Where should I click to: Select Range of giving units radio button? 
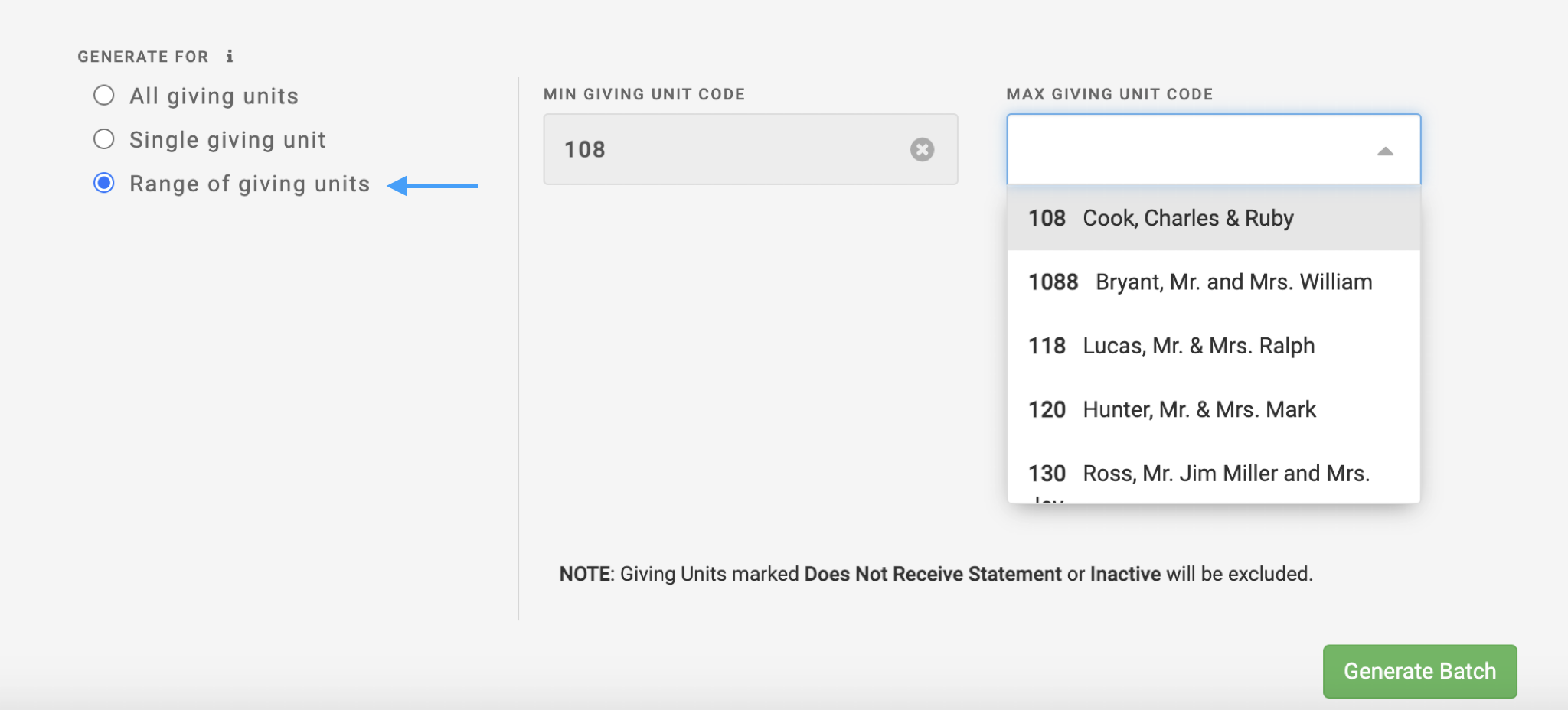104,184
